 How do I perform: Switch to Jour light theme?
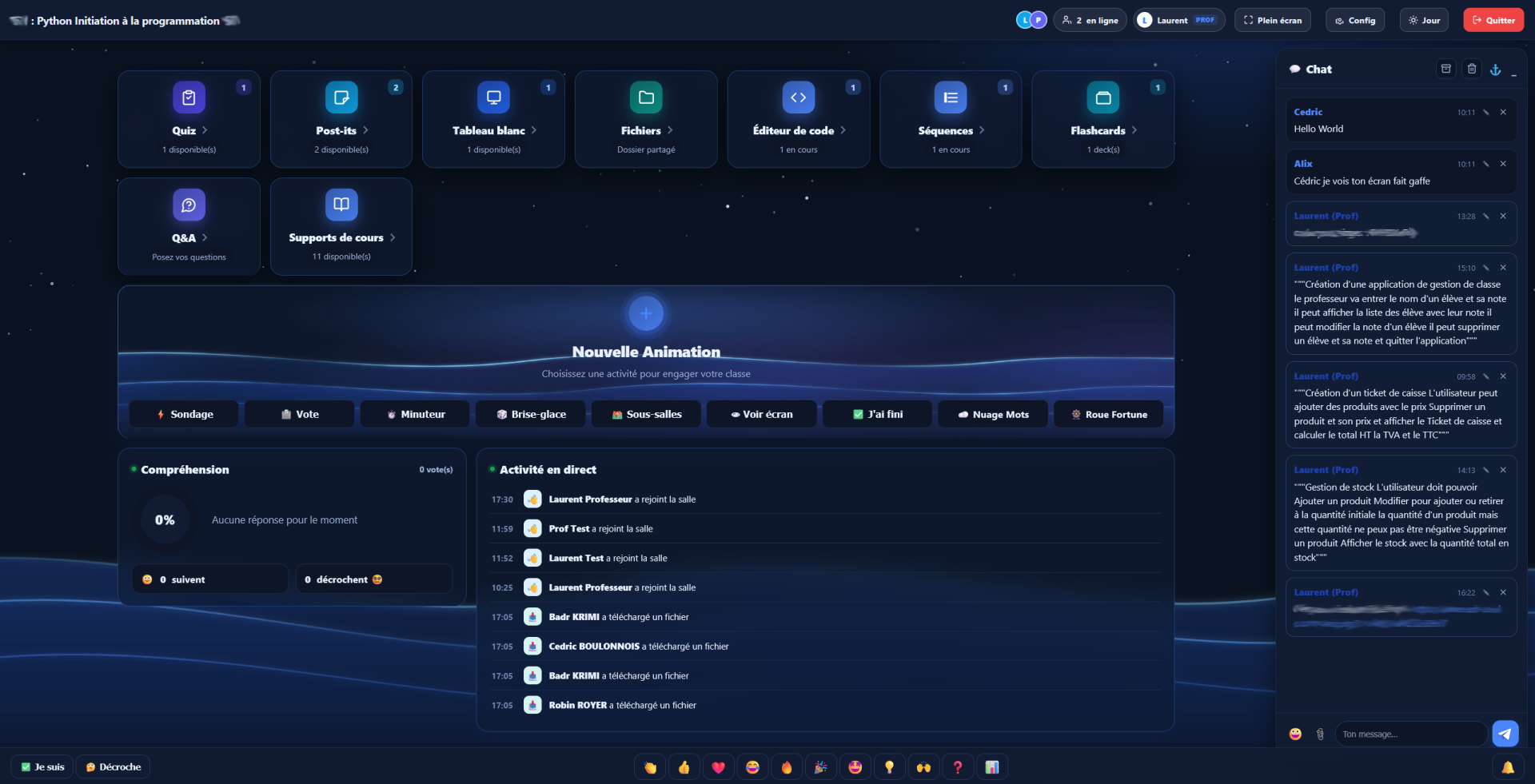(1424, 20)
